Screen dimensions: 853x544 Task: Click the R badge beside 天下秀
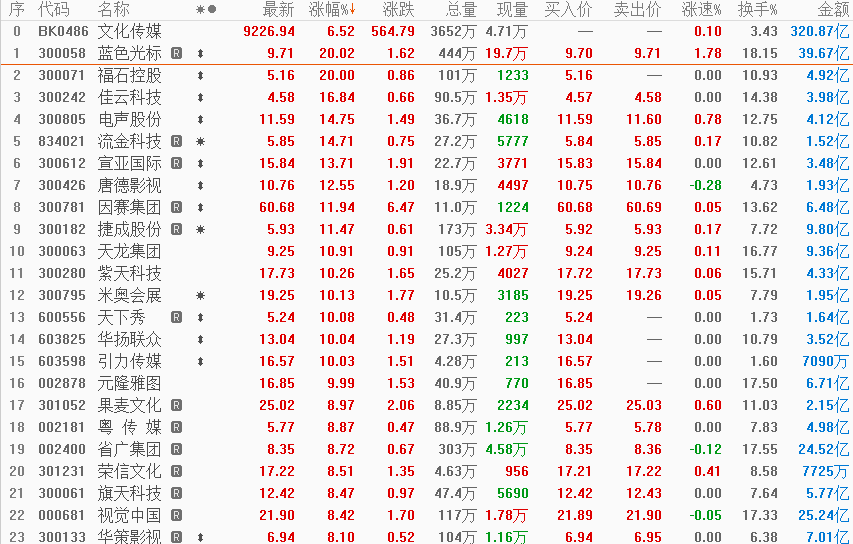pos(176,317)
